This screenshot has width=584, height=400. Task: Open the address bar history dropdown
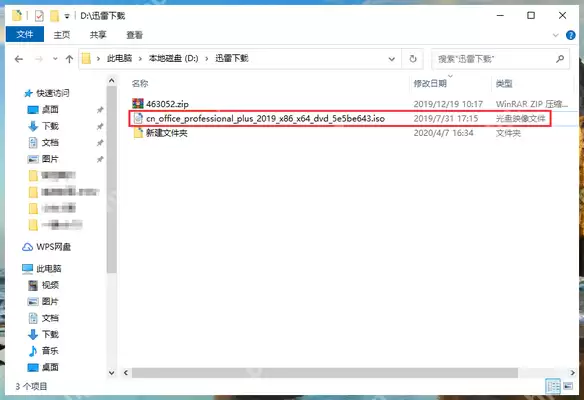[x=392, y=59]
